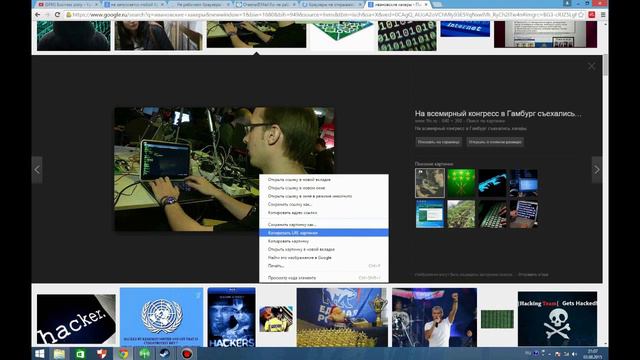640x360 pixels.
Task: Switch to the fifth browser tab
Action: pyautogui.click(x=332, y=4)
